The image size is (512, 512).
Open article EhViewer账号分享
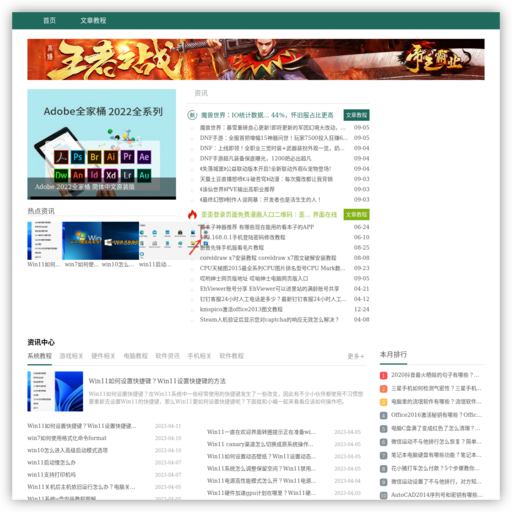pos(269,289)
